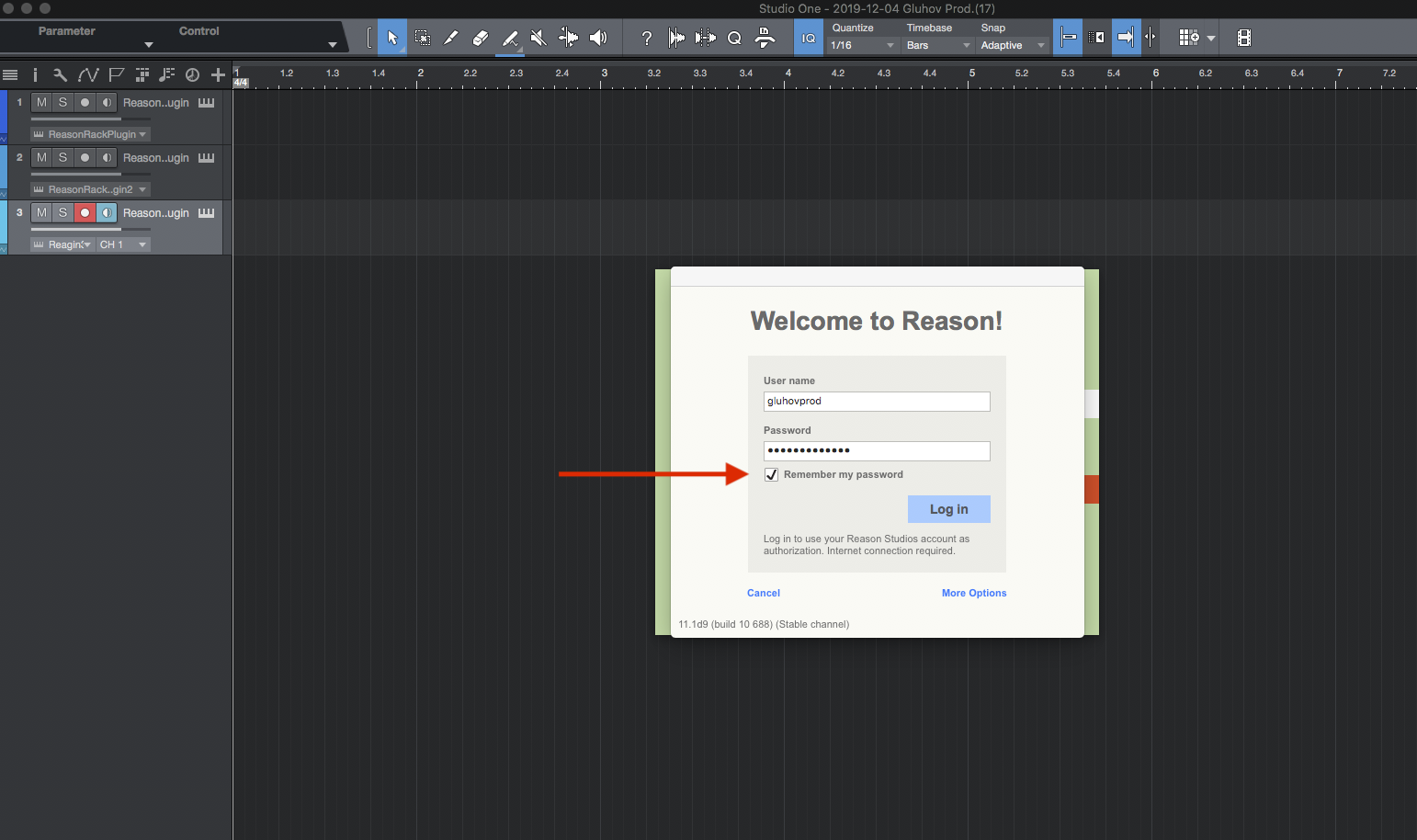Expand the Snap Adaptive dropdown
Image resolution: width=1417 pixels, height=840 pixels.
click(1013, 45)
